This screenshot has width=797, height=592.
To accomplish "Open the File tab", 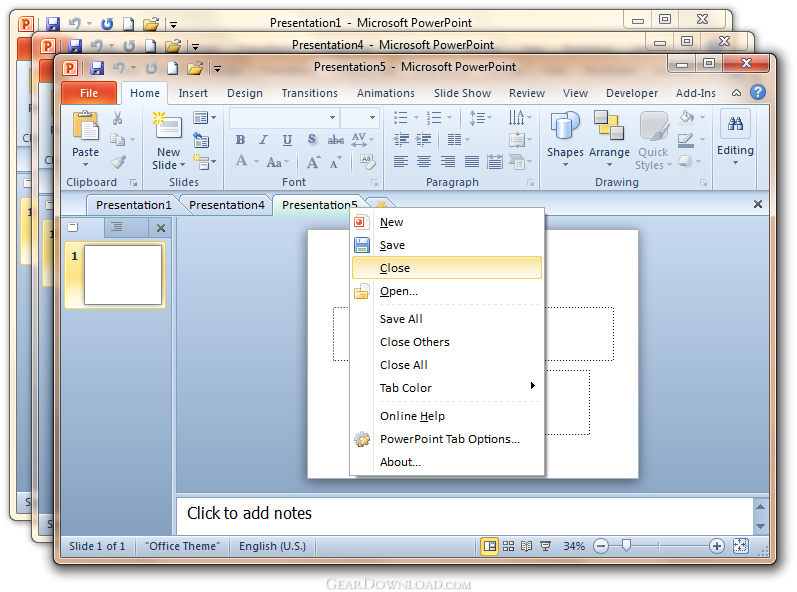I will pyautogui.click(x=89, y=93).
